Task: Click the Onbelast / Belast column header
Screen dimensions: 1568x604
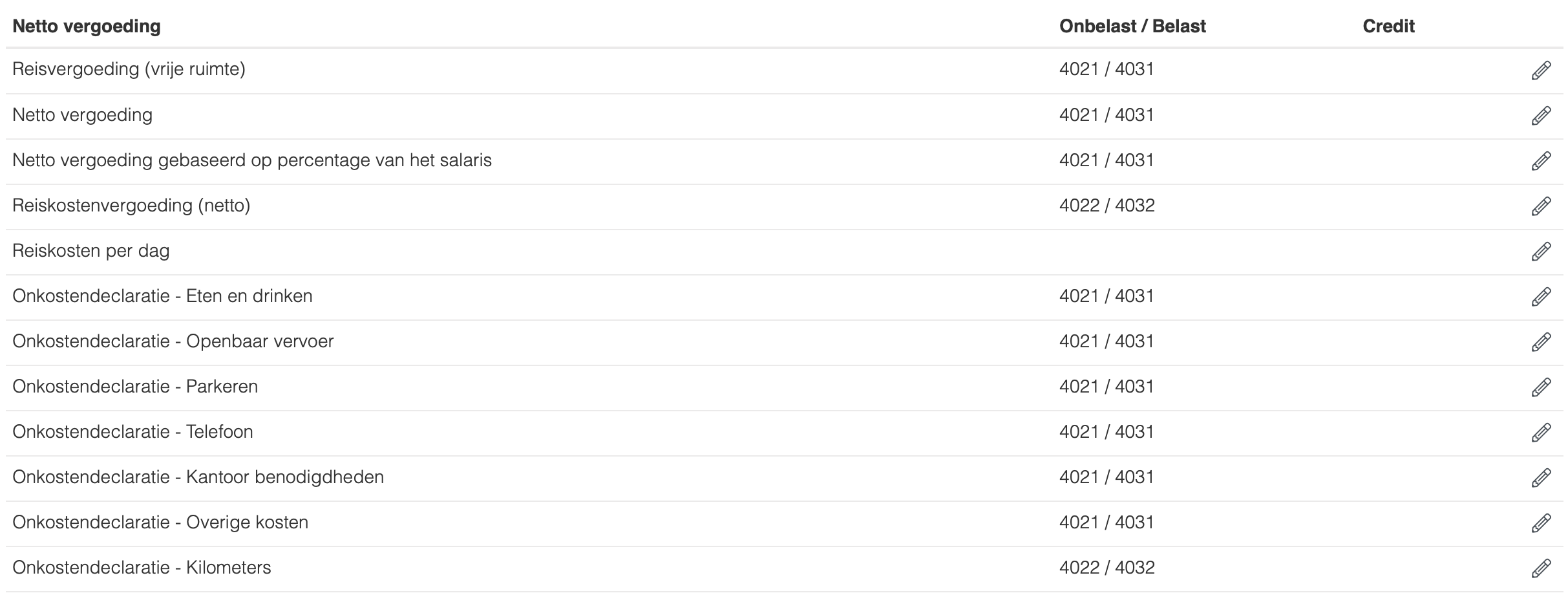Action: pyautogui.click(x=1132, y=27)
